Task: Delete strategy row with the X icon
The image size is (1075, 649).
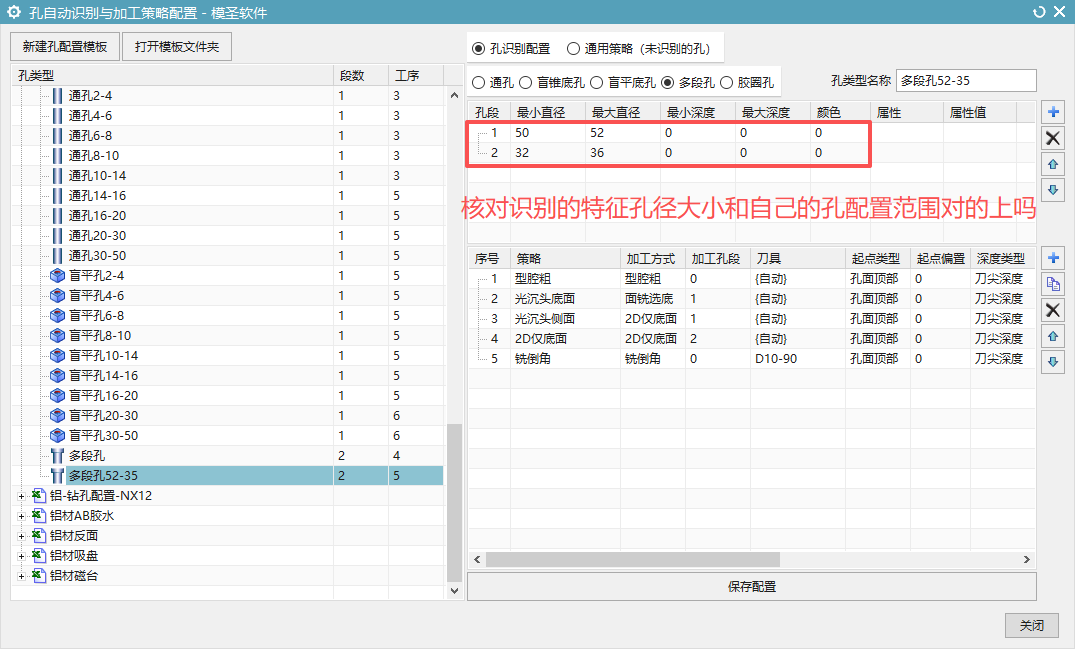Action: (x=1053, y=310)
